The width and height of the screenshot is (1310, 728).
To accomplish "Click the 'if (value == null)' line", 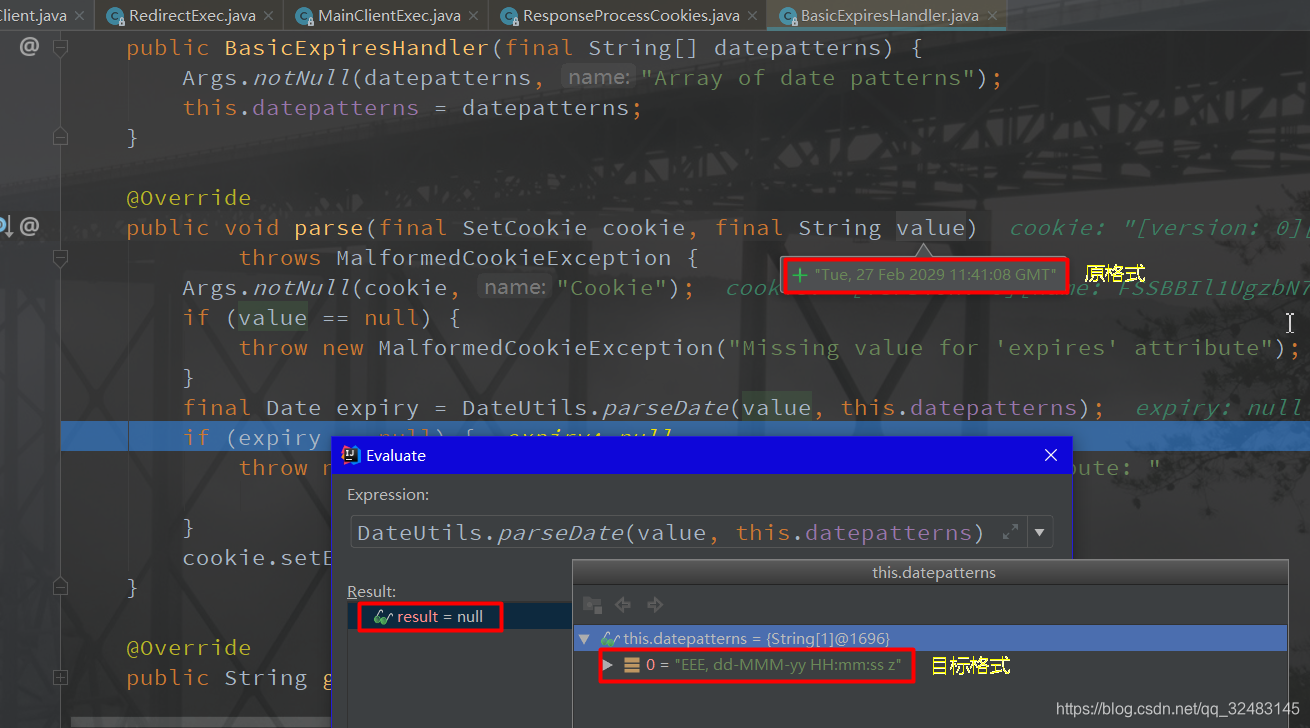I will tap(321, 318).
